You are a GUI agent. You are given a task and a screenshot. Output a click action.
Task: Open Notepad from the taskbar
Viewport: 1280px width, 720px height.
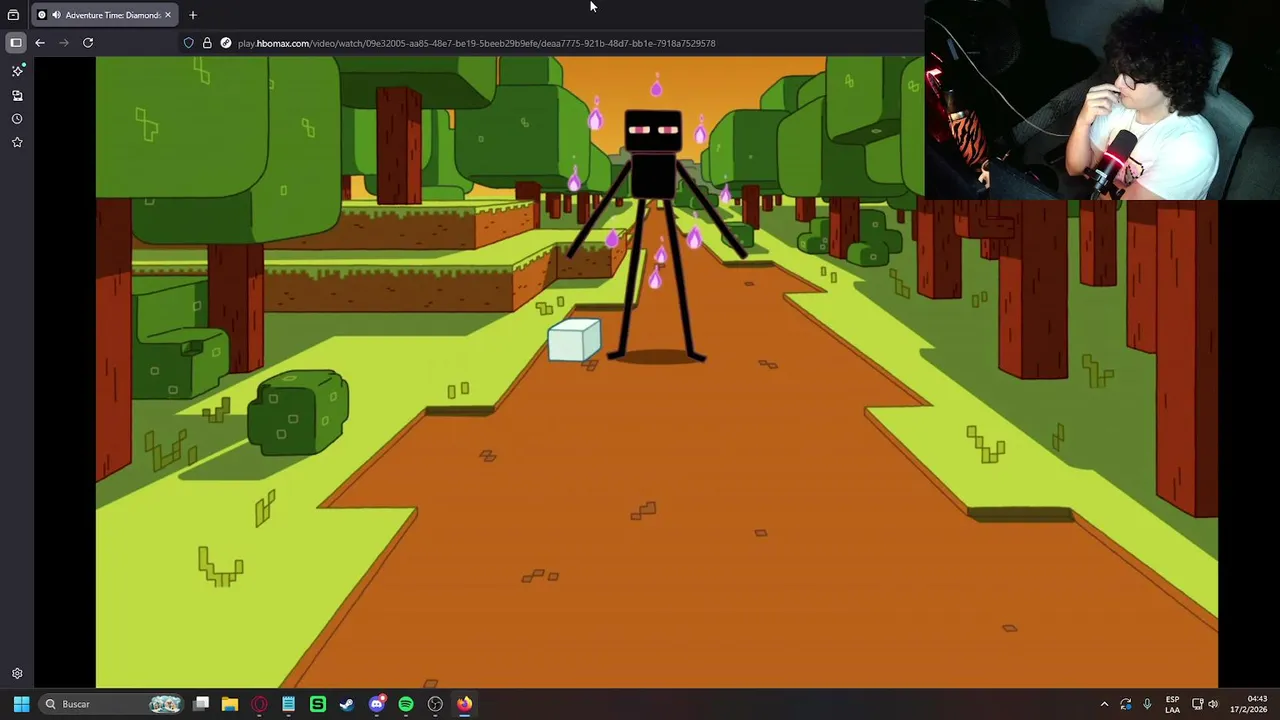point(288,704)
